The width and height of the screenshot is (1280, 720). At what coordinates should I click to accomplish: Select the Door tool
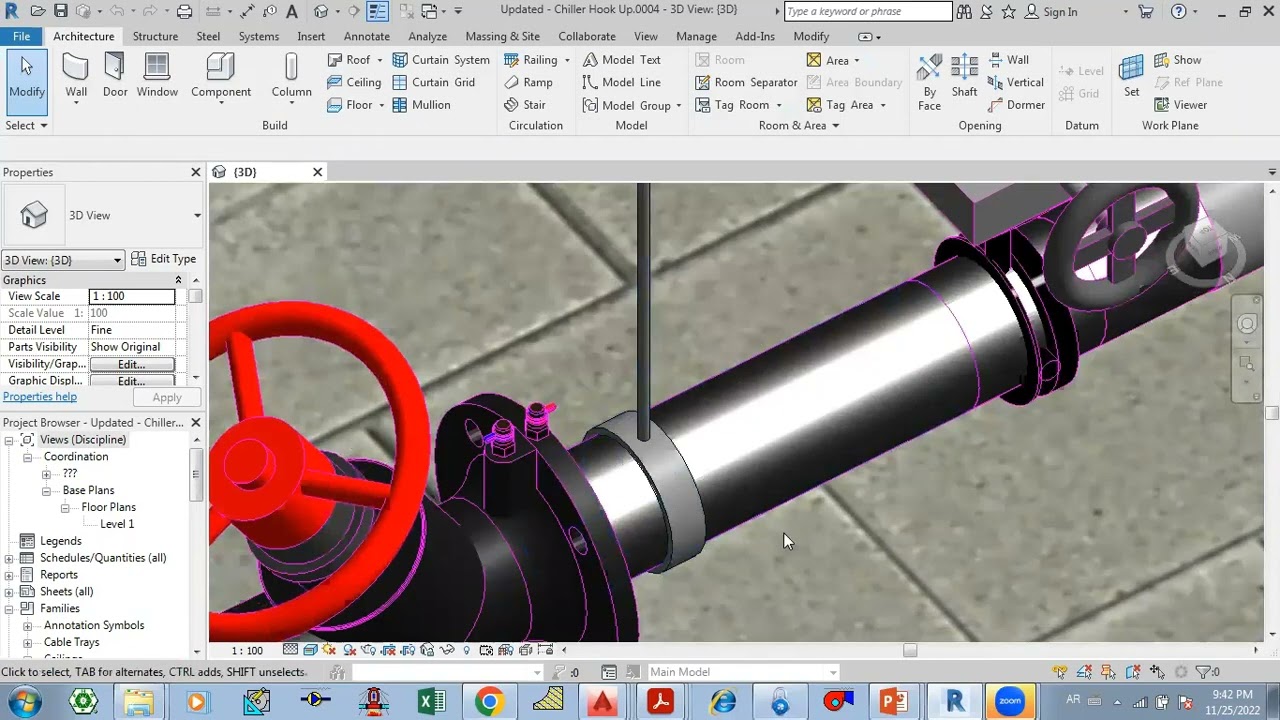click(x=115, y=77)
